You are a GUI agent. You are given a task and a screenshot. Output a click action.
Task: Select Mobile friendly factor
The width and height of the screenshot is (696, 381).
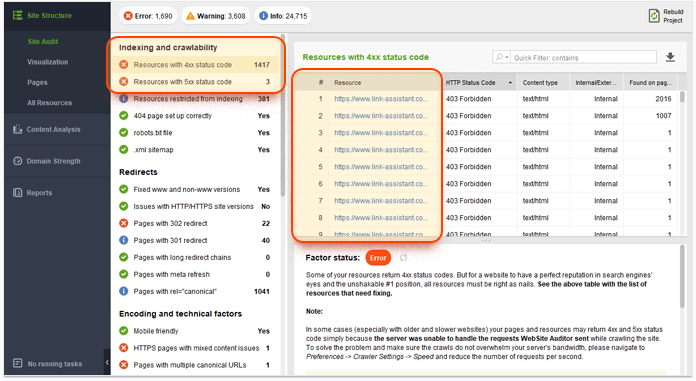point(194,331)
